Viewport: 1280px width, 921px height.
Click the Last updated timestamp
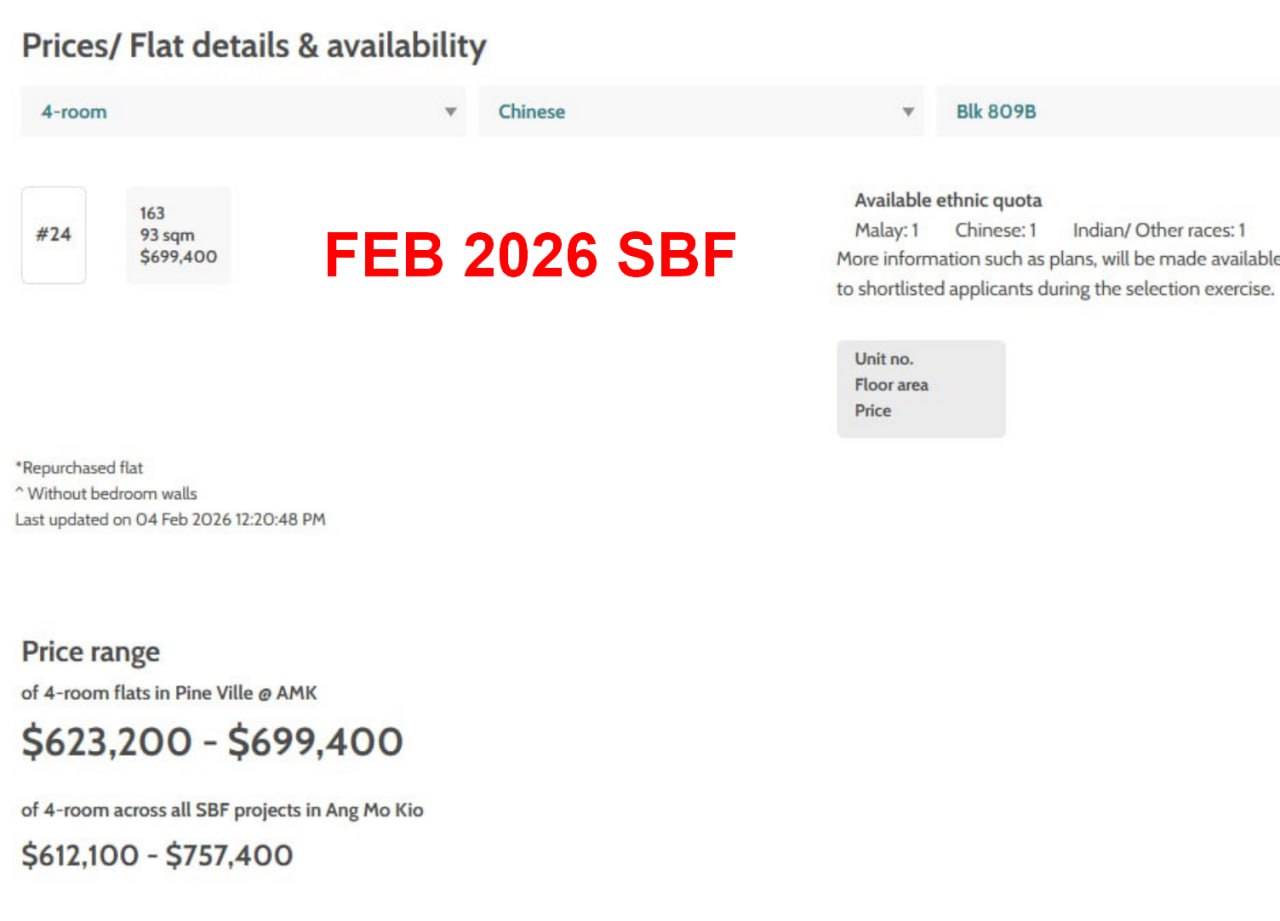coord(170,519)
